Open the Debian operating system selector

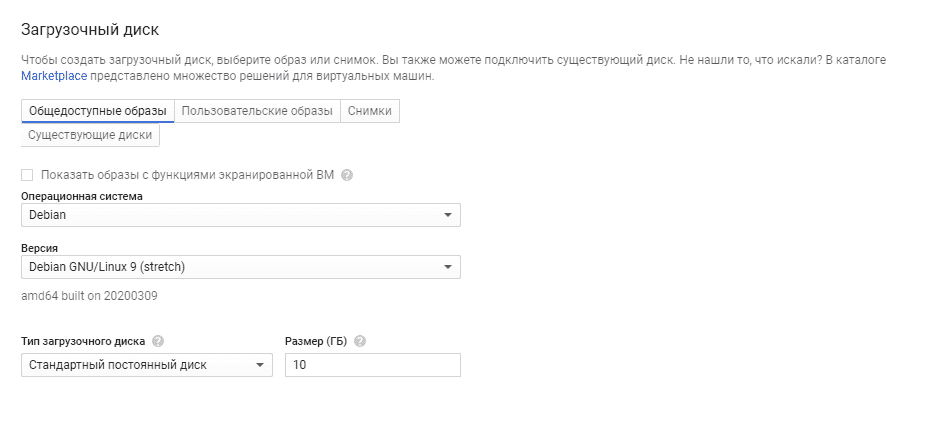(240, 215)
